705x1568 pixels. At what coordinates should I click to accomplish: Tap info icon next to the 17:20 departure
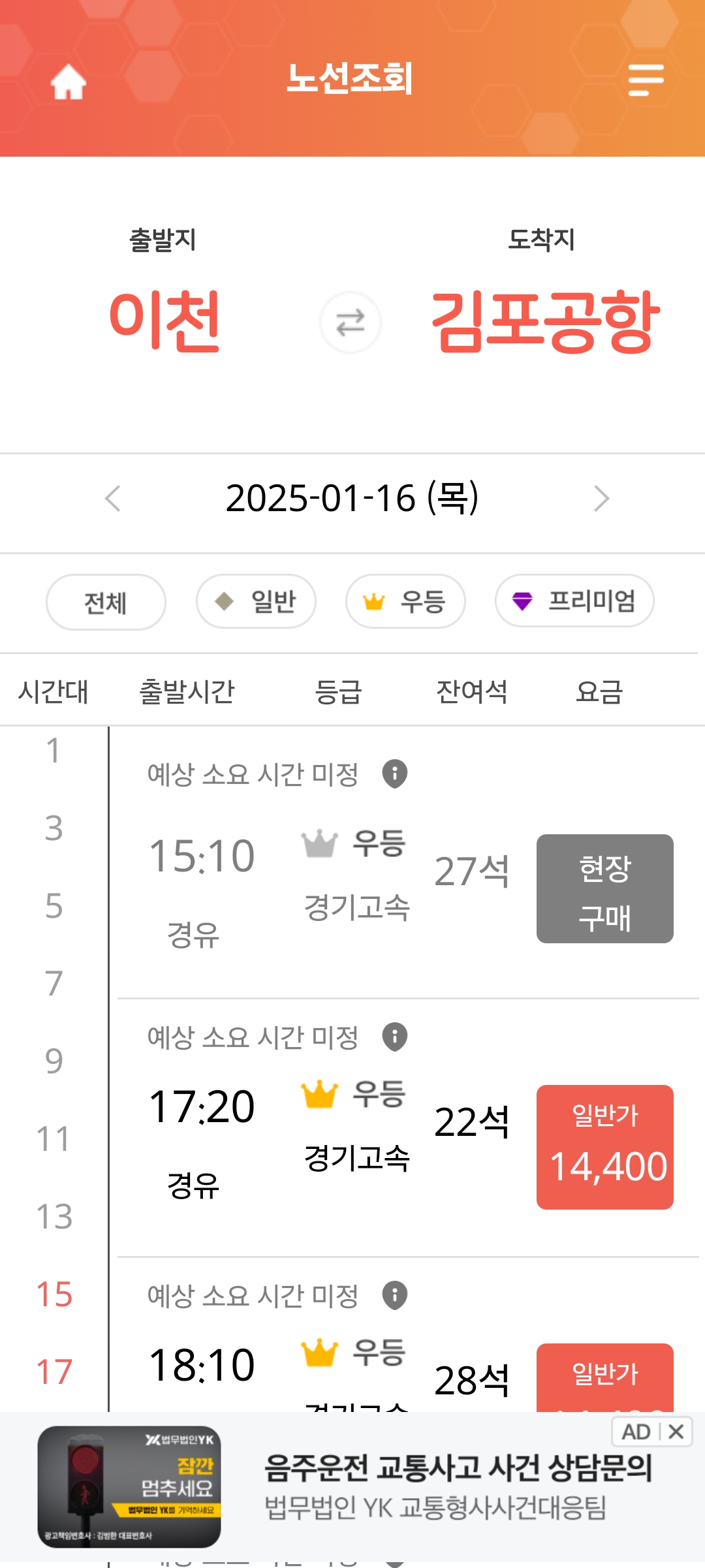point(395,1037)
